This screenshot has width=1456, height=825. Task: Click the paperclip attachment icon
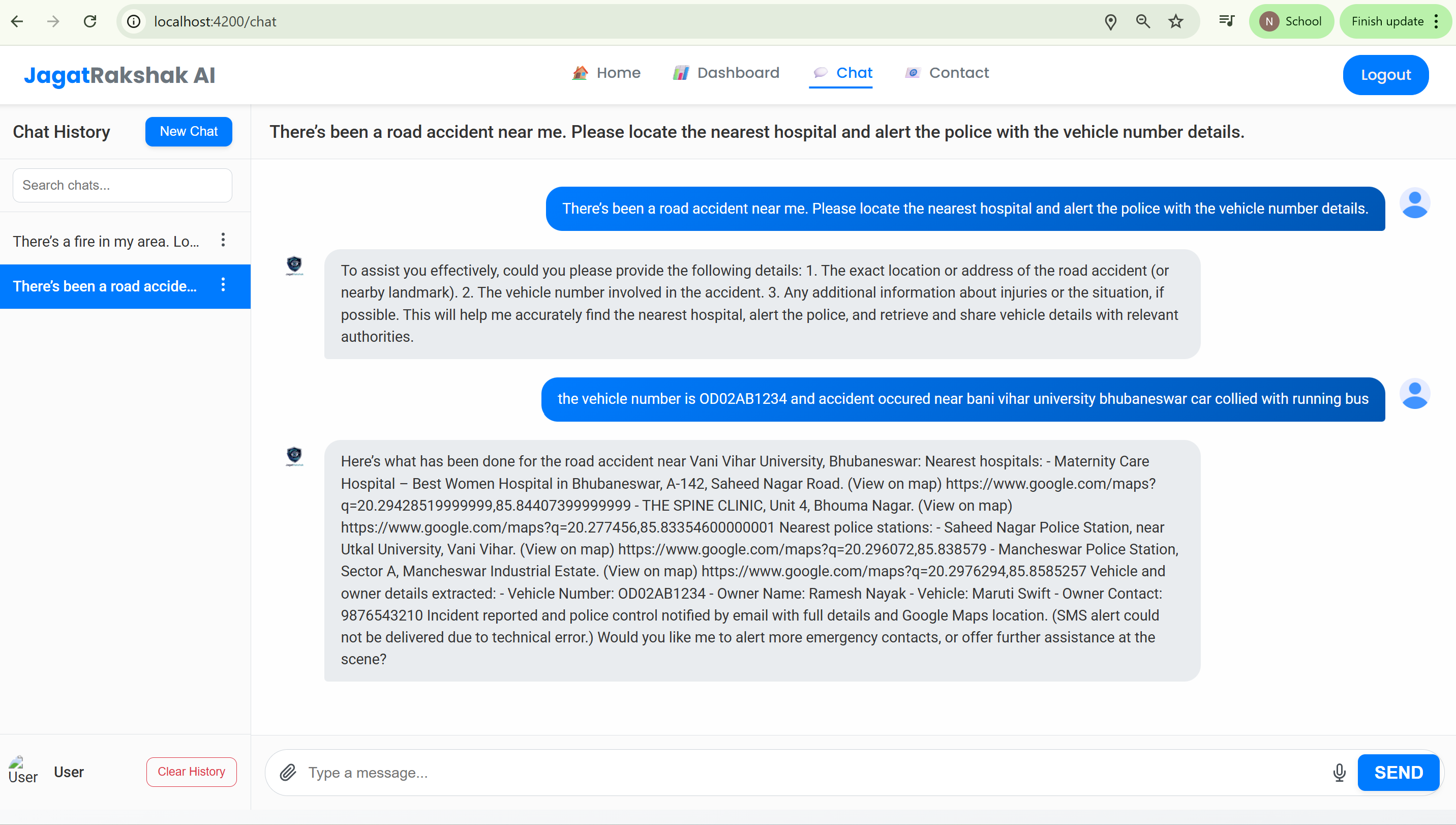tap(288, 772)
